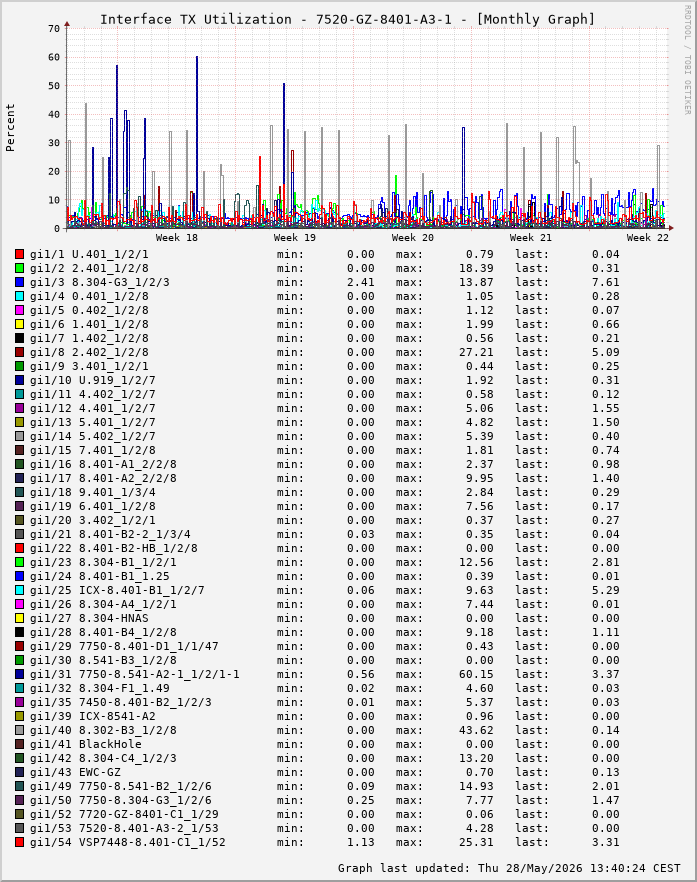Click the Week 22 axis label
Screen dimensions: 697x882
648,238
